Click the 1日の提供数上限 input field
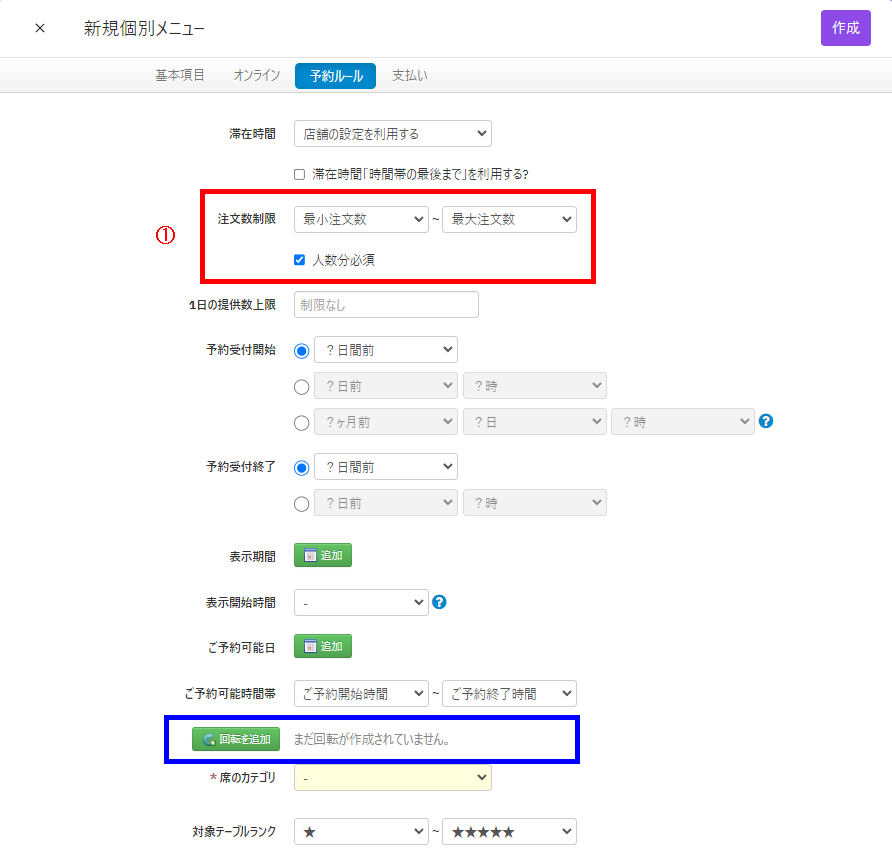 [x=386, y=304]
